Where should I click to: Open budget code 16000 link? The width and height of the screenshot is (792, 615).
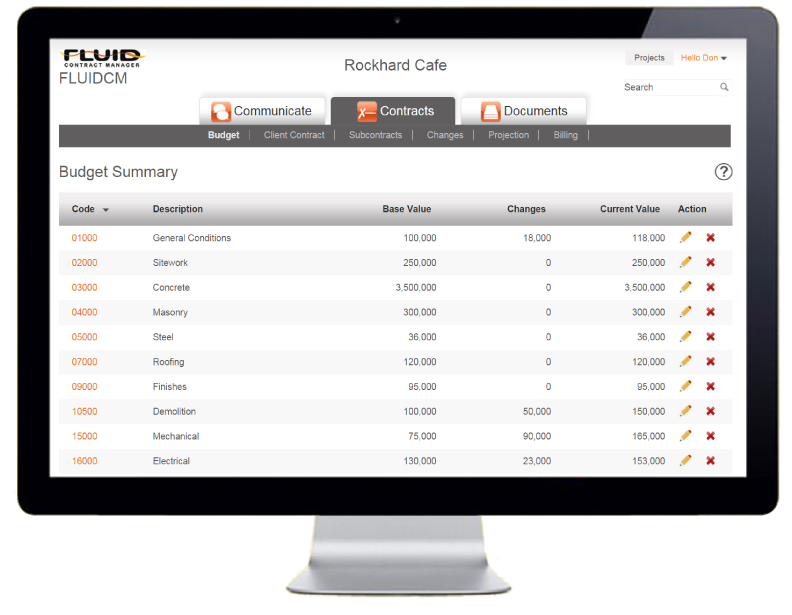click(84, 461)
